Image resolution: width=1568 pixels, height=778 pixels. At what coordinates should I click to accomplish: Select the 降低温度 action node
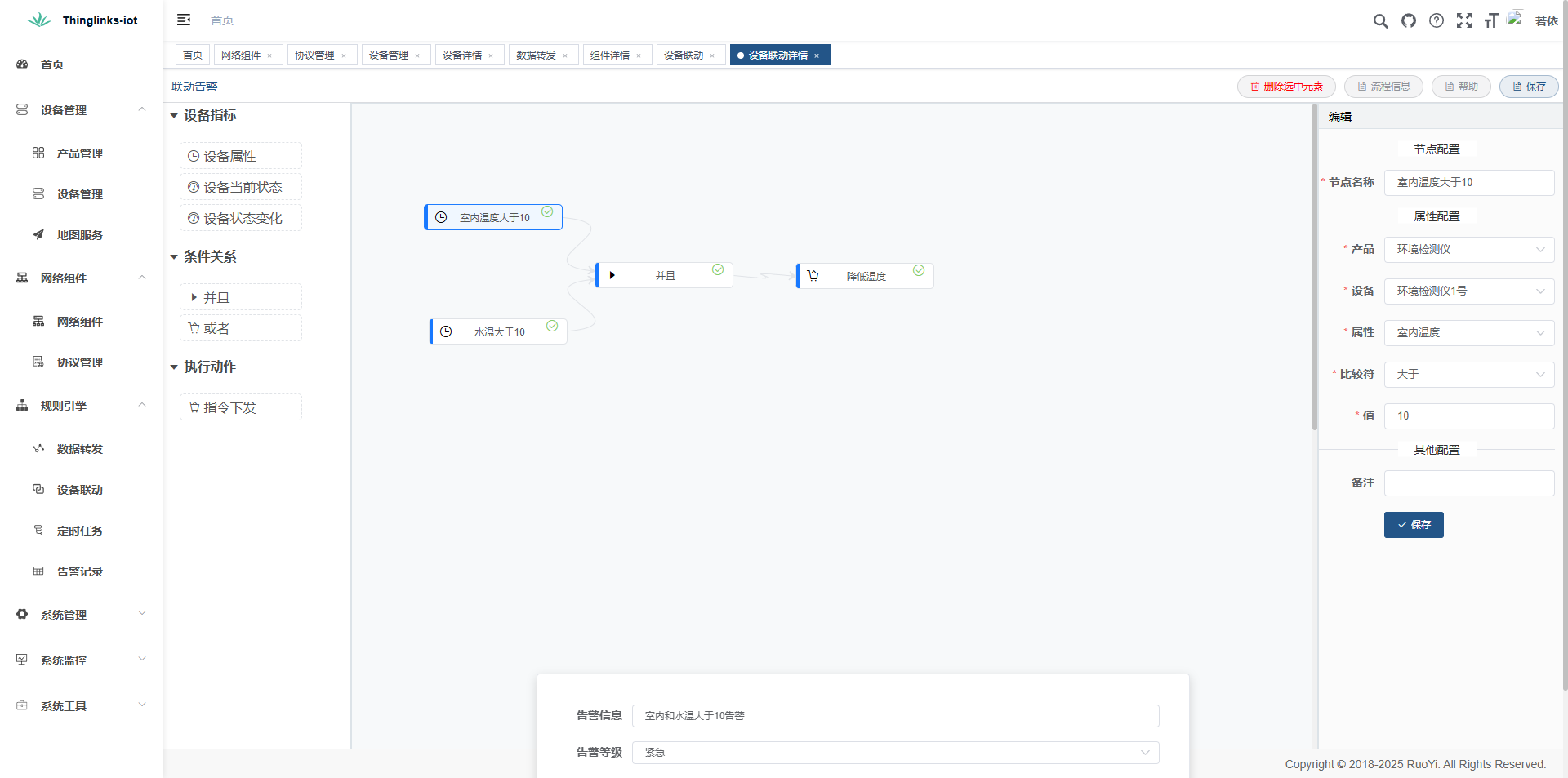pyautogui.click(x=866, y=276)
